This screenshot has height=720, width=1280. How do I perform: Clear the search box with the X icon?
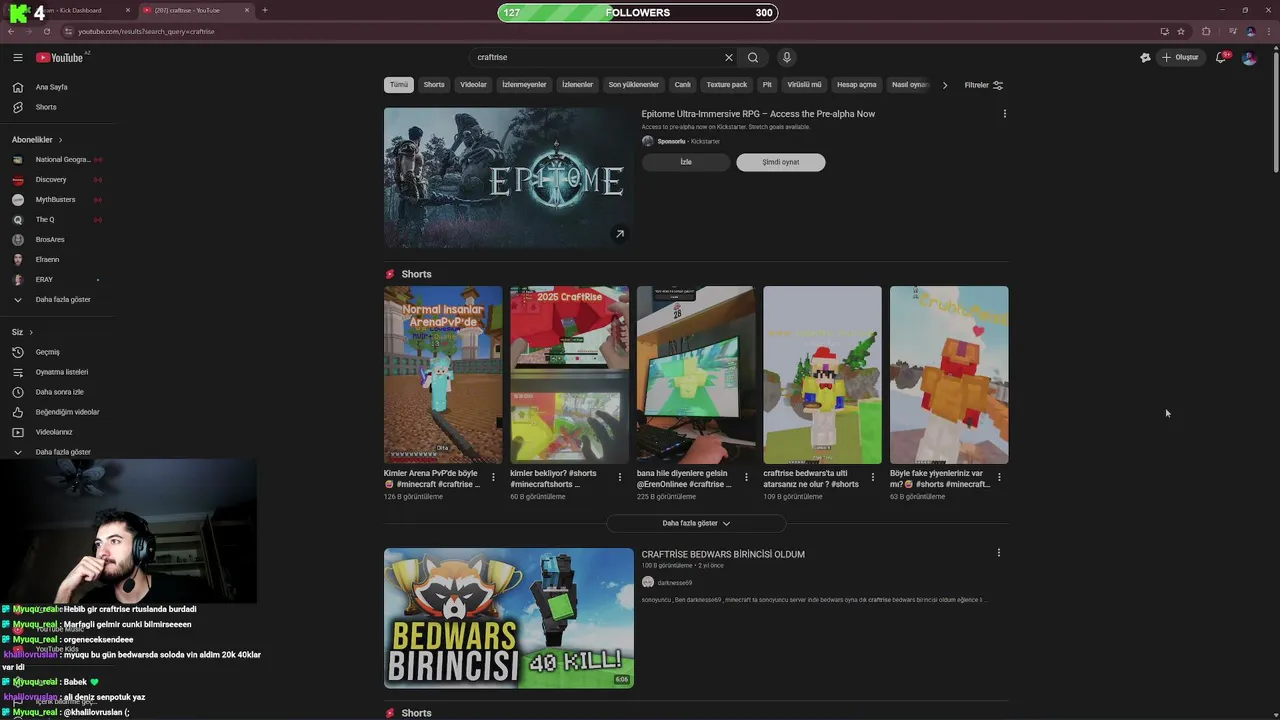point(729,57)
